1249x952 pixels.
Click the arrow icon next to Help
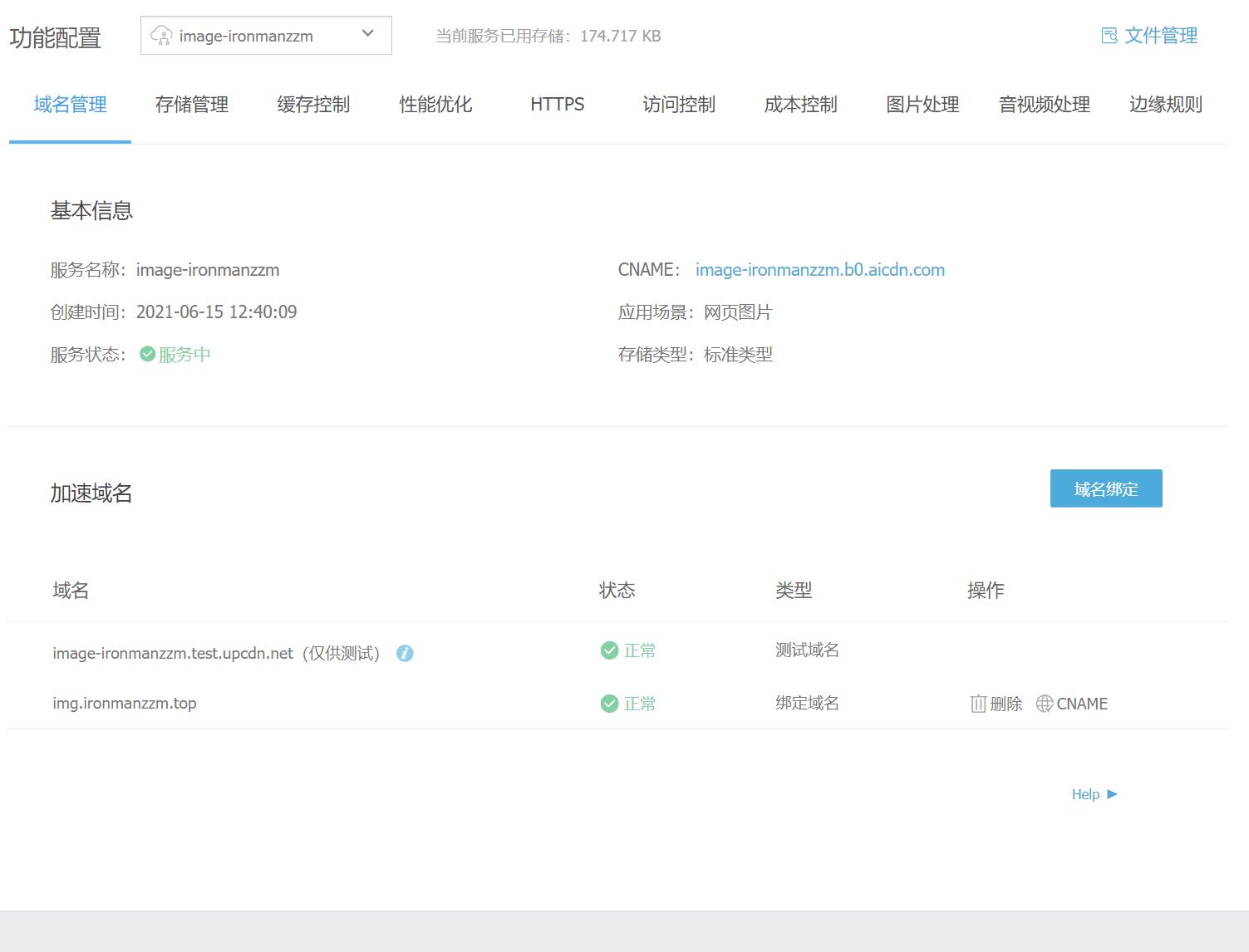tap(1114, 794)
